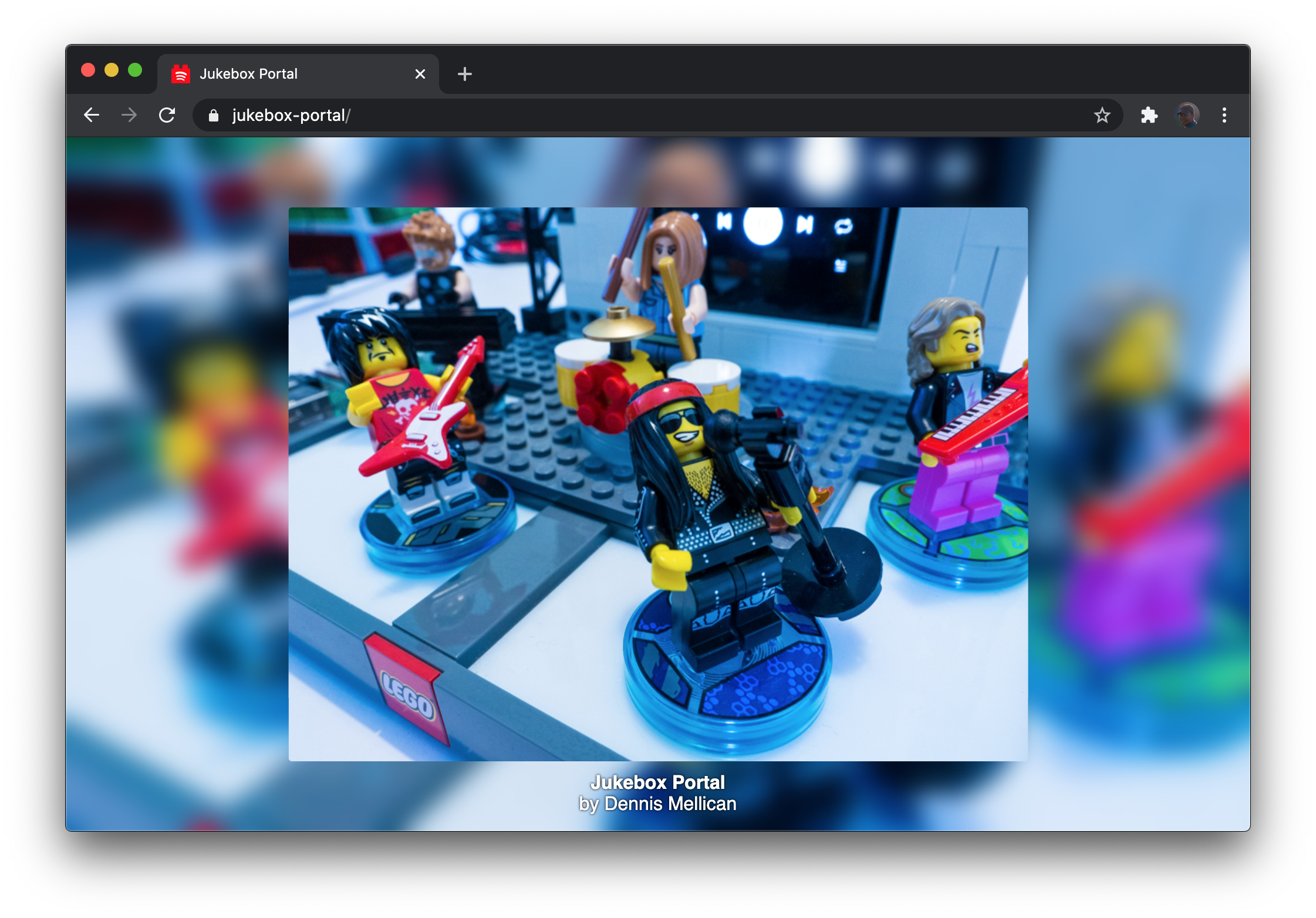The height and width of the screenshot is (918, 1316).
Task: Click the Jukebox Portal tab favicon
Action: 181,74
